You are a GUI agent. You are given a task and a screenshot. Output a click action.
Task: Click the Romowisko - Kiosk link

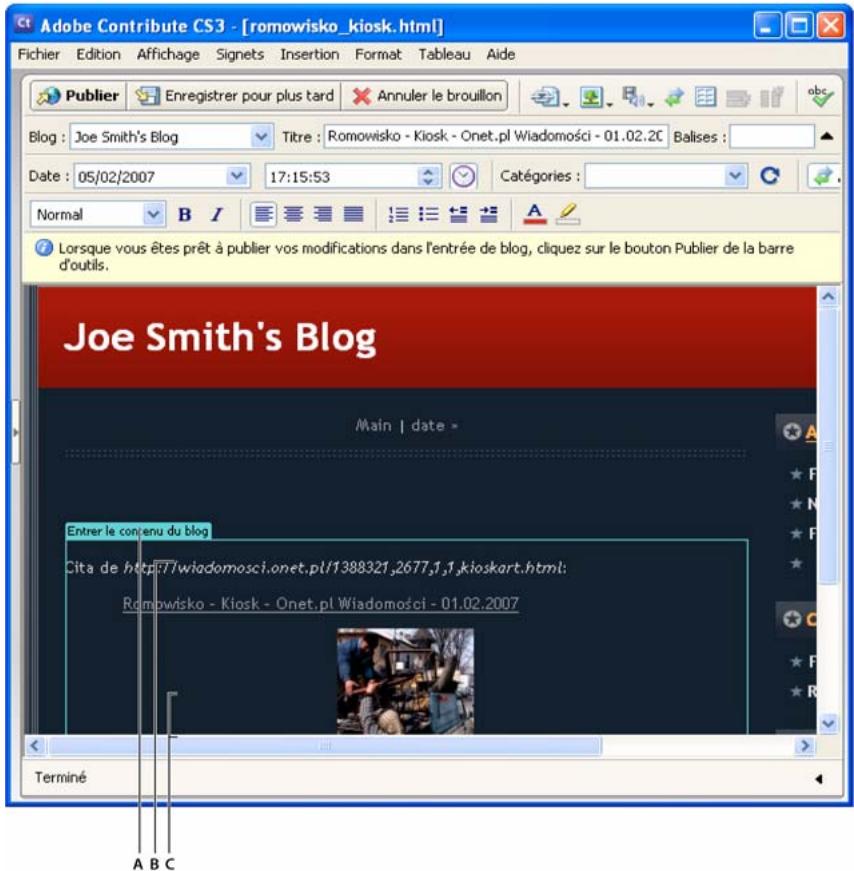tap(321, 604)
